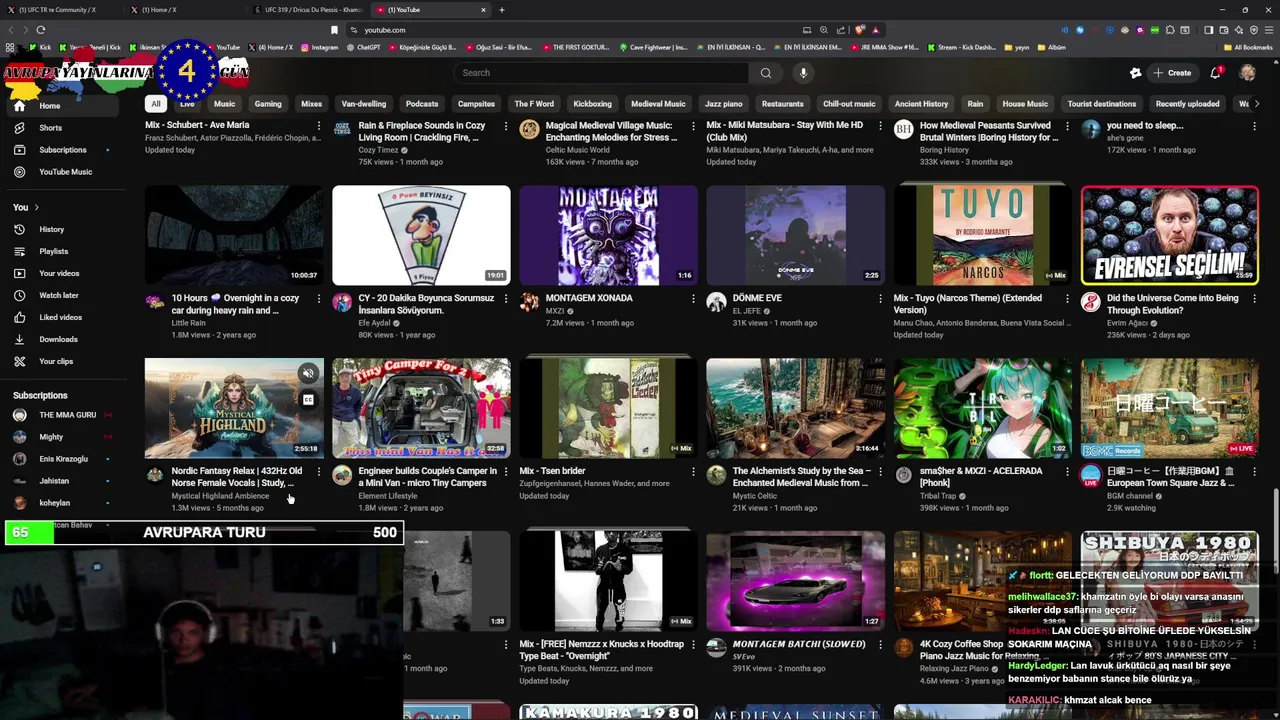
Task: Switch to the UFC 319 browser tab
Action: pyautogui.click(x=310, y=10)
